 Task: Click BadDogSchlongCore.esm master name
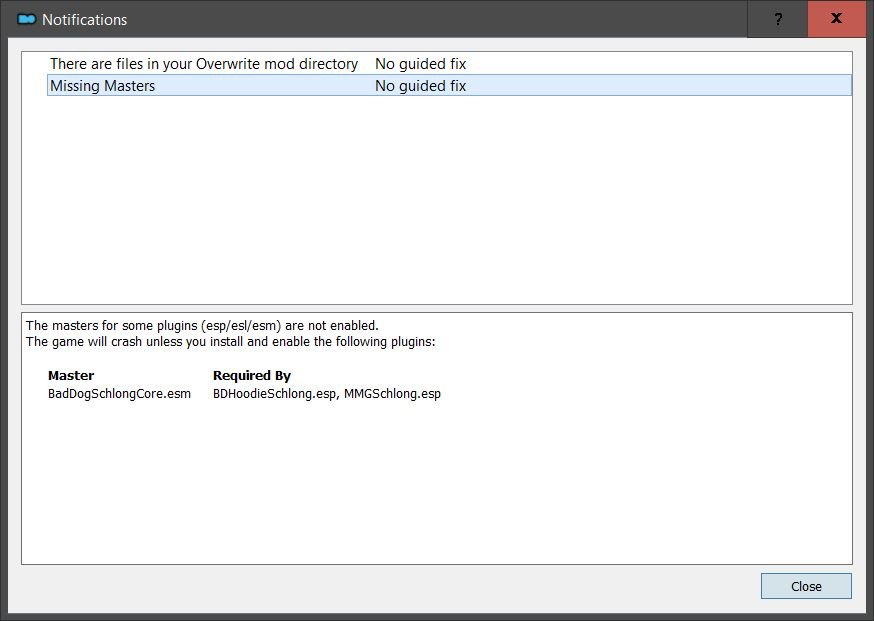click(119, 394)
